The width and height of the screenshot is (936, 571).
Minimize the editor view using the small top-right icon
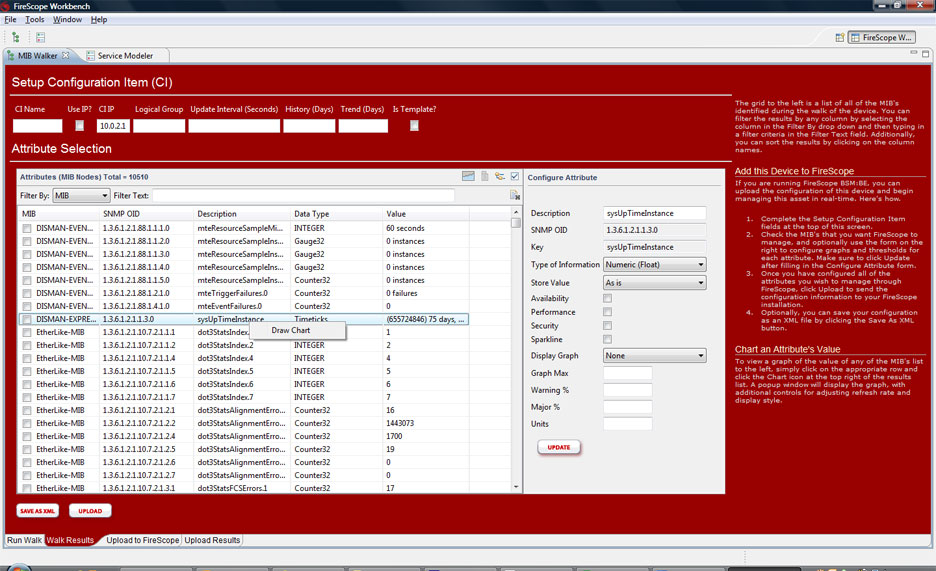pos(913,53)
